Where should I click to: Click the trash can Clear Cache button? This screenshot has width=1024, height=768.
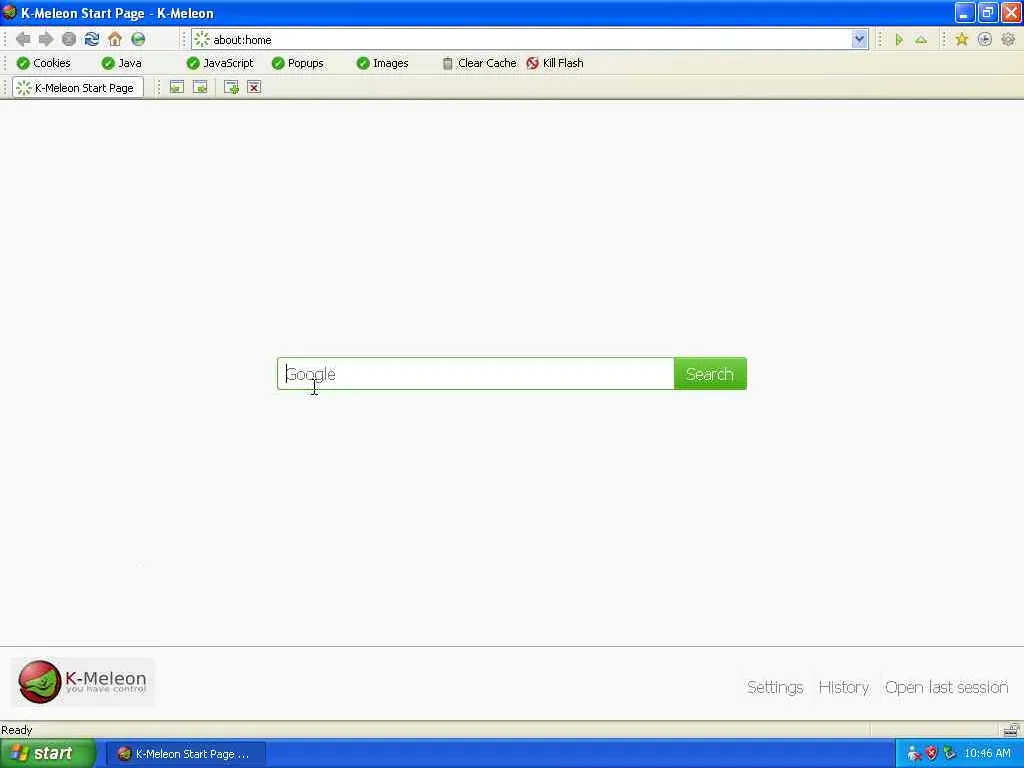pos(479,63)
